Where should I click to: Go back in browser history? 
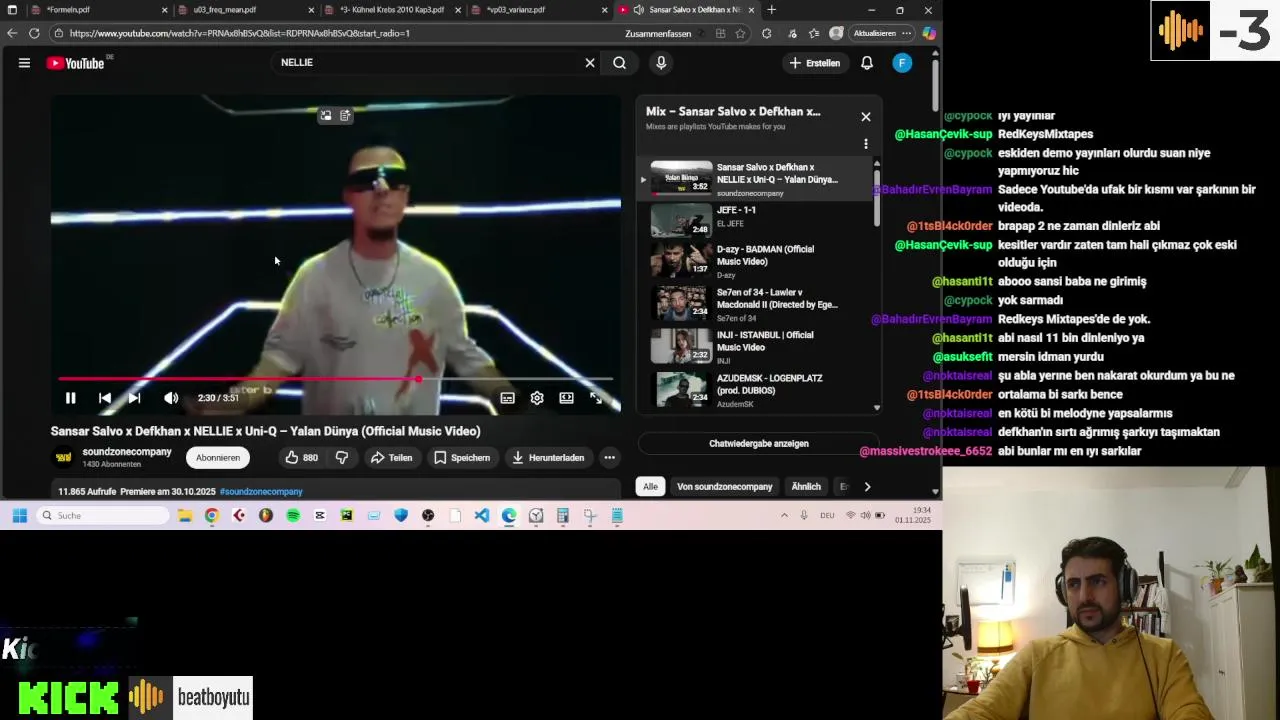pyautogui.click(x=12, y=33)
